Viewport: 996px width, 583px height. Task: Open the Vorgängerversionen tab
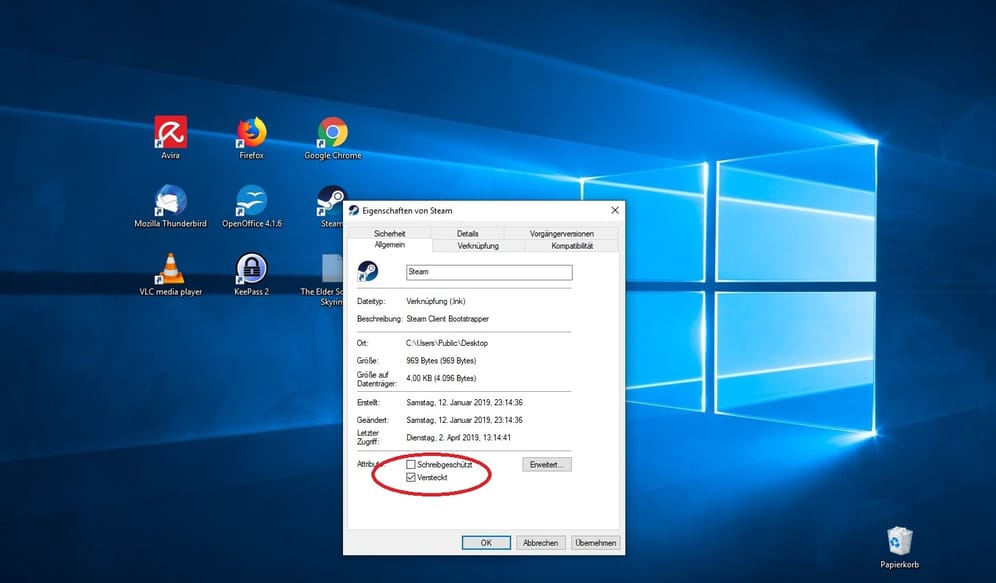[562, 233]
